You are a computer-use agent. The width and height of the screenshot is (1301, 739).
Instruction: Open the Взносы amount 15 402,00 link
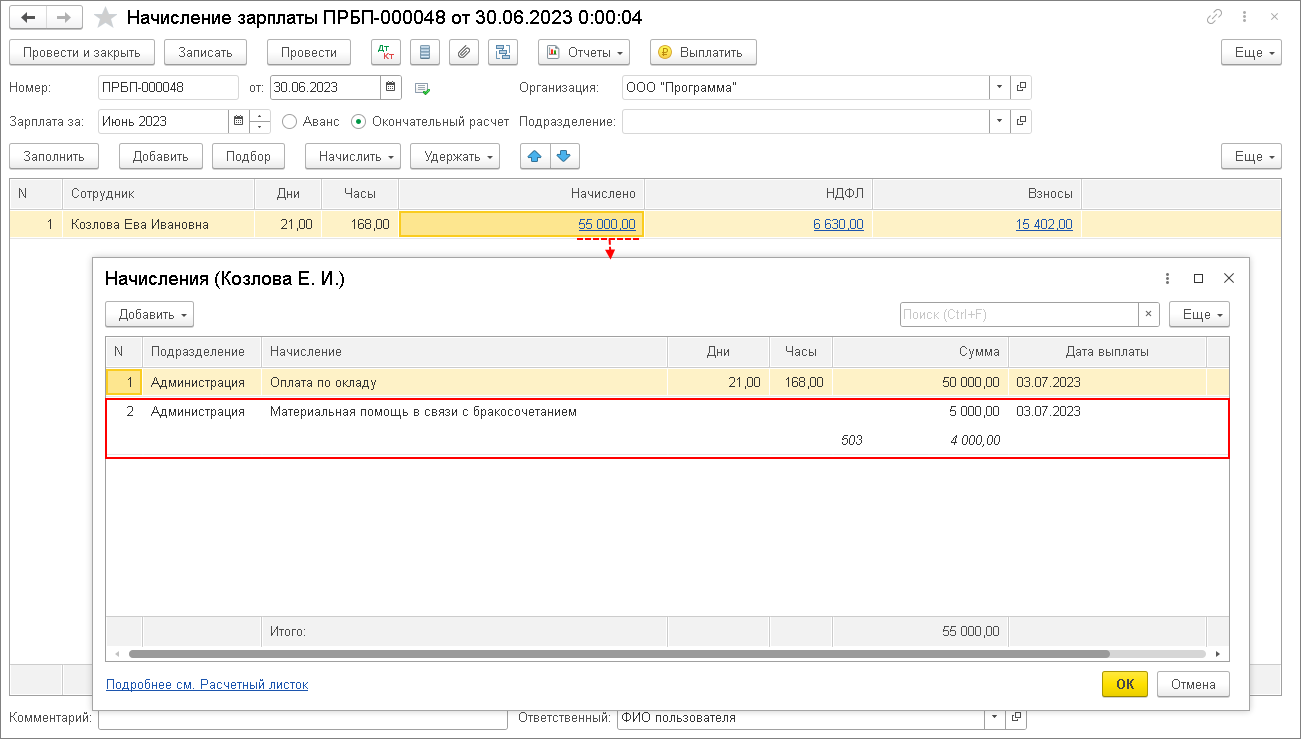click(1044, 224)
